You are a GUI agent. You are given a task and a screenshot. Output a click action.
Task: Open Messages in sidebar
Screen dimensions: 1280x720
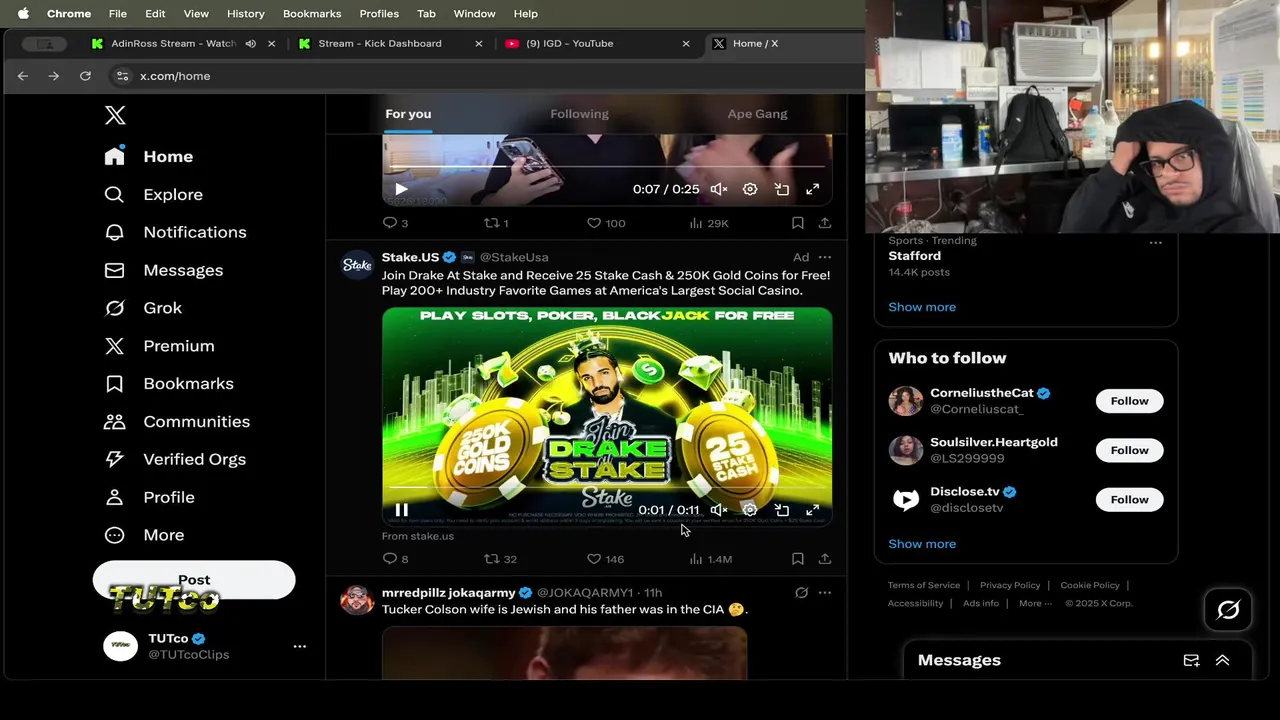coord(164,270)
